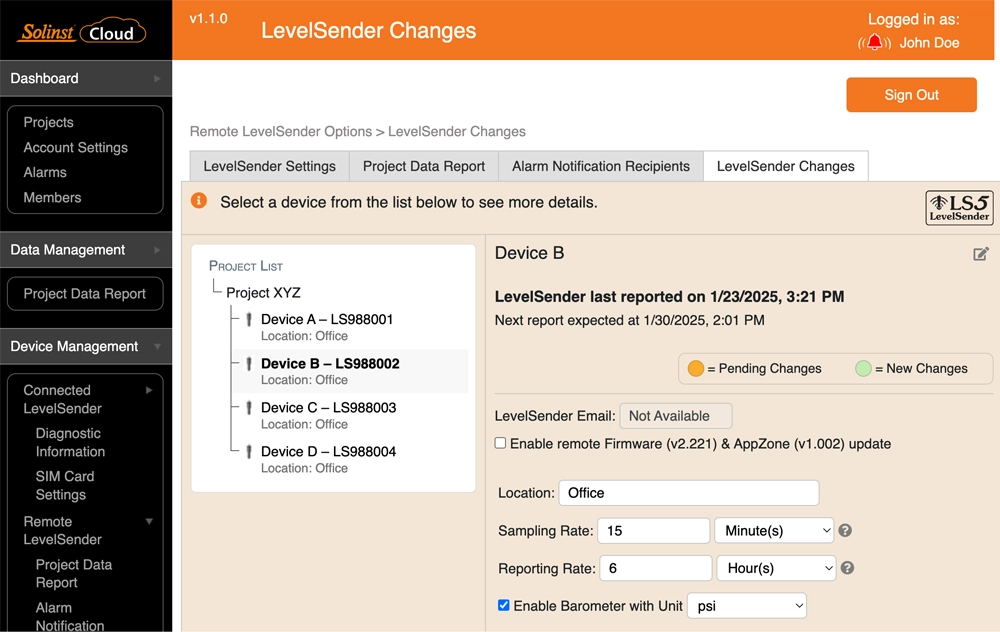The image size is (1000, 632).
Task: Select the LevelSender icon beside Device C
Action: tap(248, 408)
